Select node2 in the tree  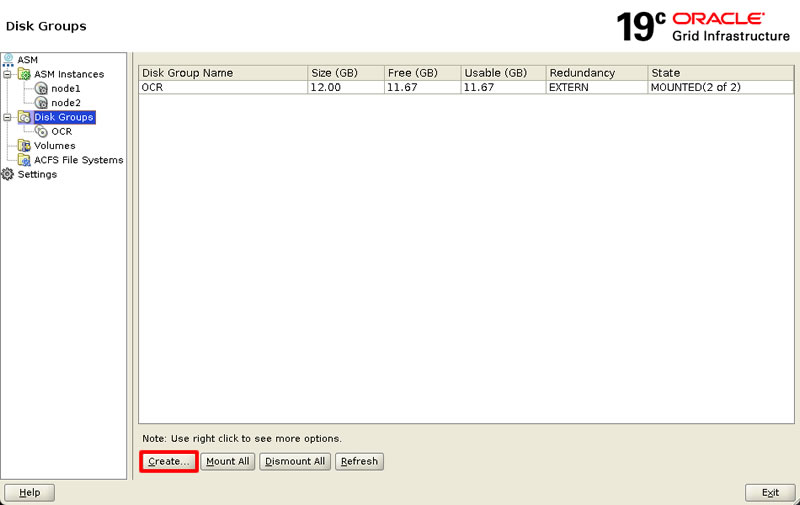[x=66, y=103]
